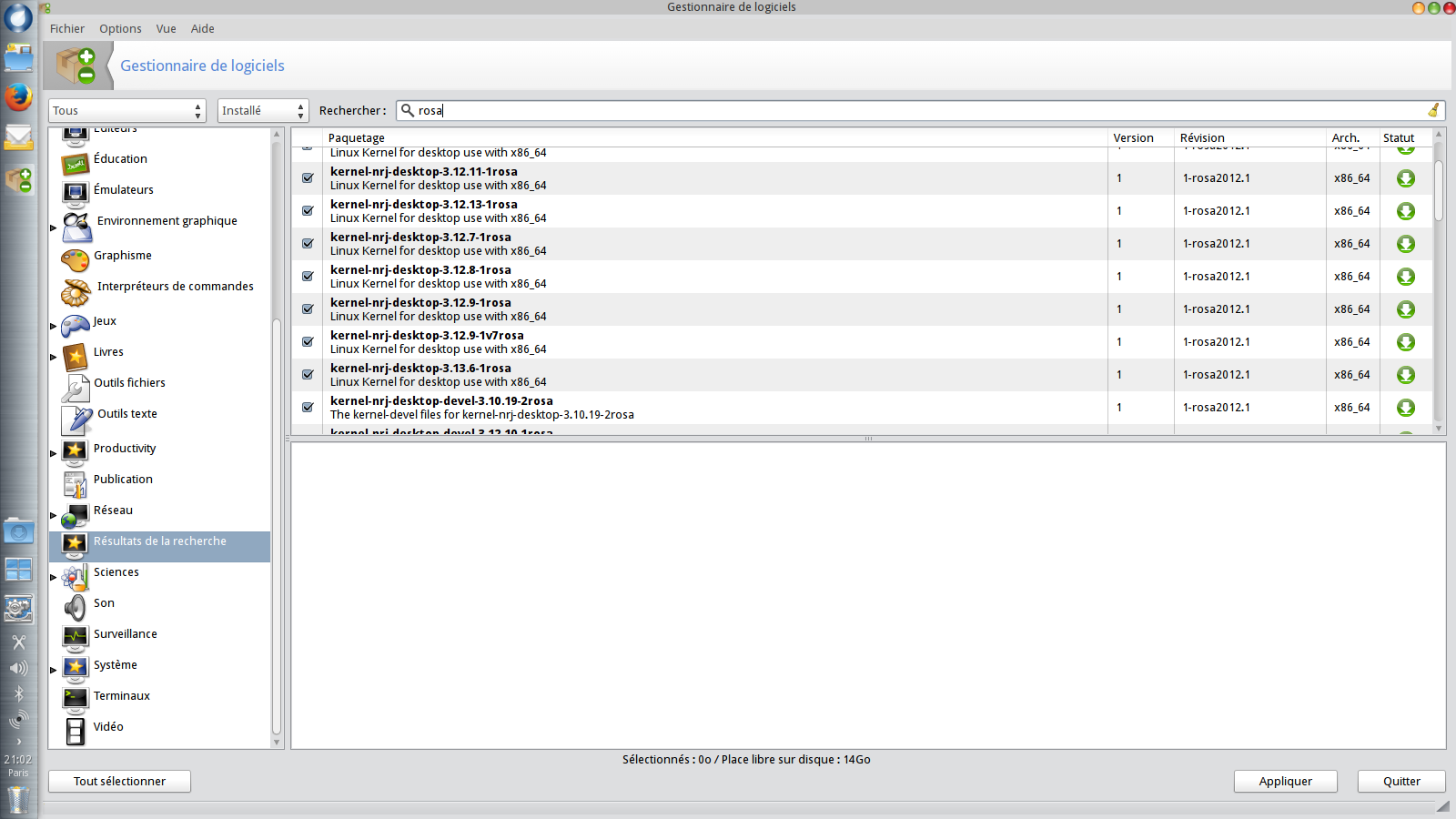Open the Options menu
This screenshot has height=819, width=1456.
click(x=120, y=29)
